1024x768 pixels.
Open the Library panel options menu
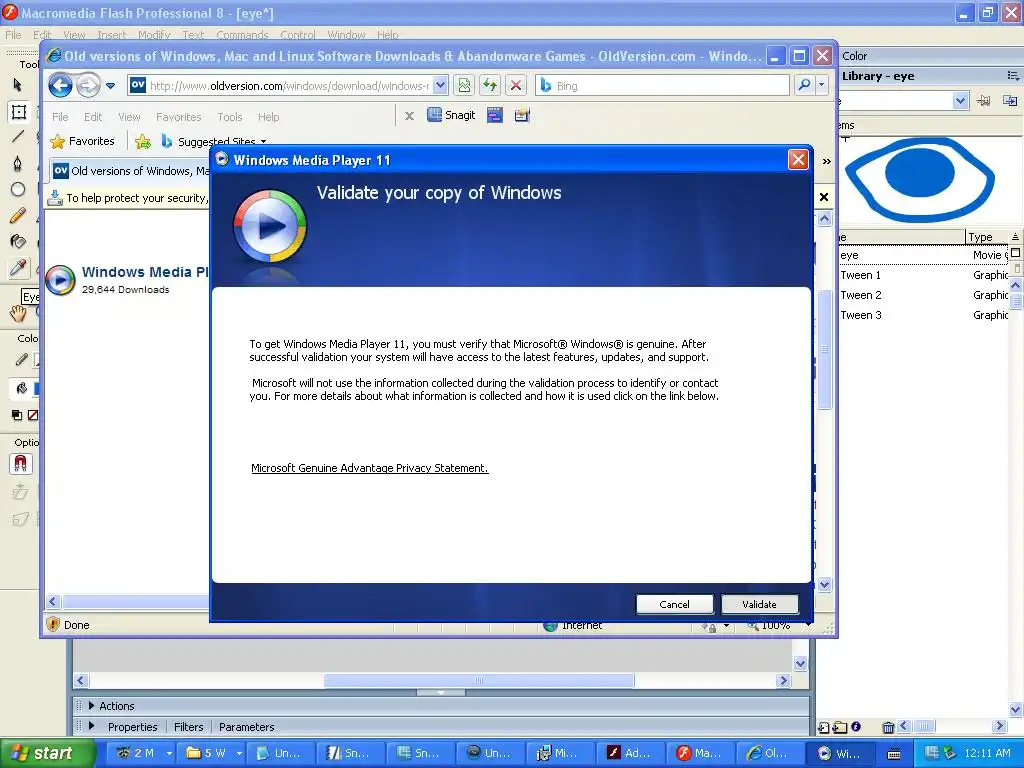tap(1013, 76)
